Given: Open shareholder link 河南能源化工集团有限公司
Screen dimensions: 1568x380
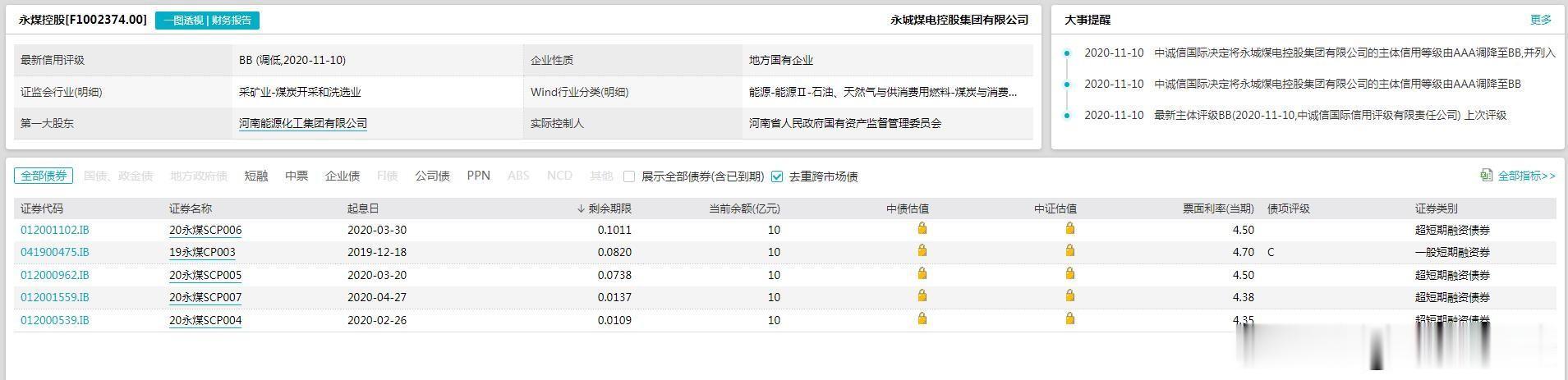Looking at the screenshot, I should 303,123.
